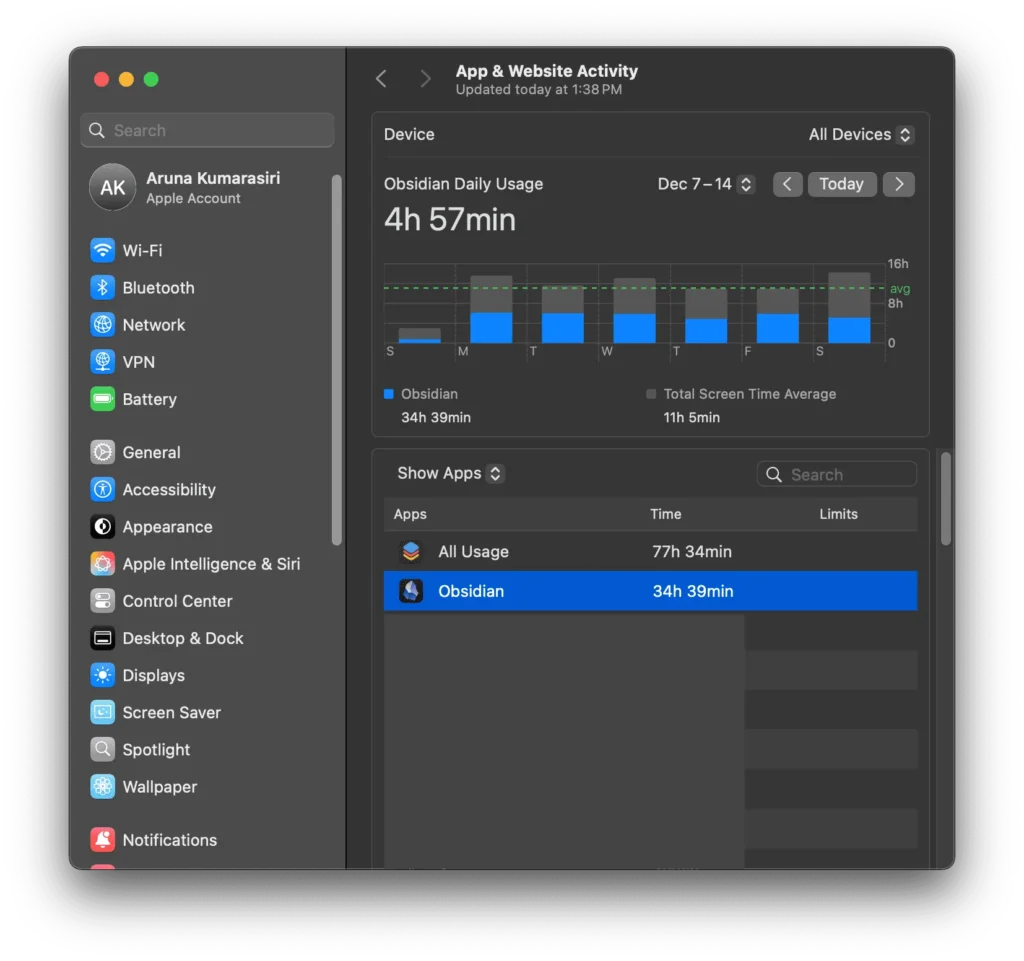This screenshot has height=961, width=1024.
Task: Click the sidebar Search field
Action: (x=207, y=130)
